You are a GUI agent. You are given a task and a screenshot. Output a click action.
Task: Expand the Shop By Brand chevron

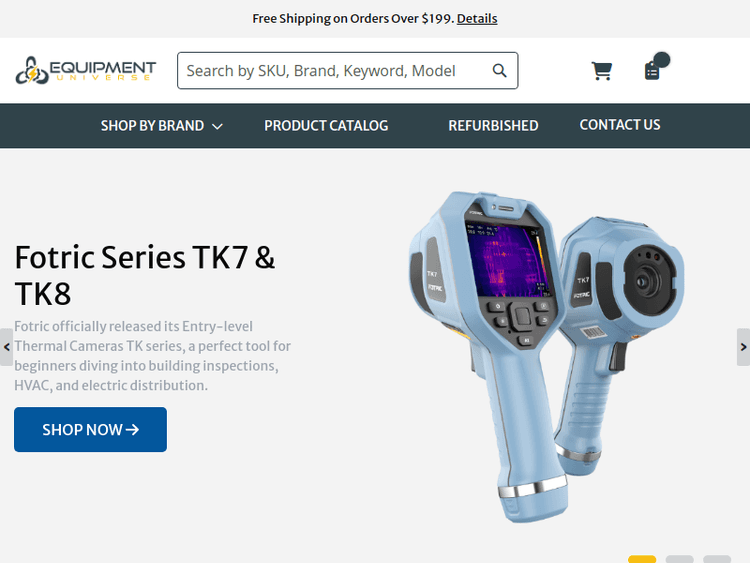(x=217, y=126)
